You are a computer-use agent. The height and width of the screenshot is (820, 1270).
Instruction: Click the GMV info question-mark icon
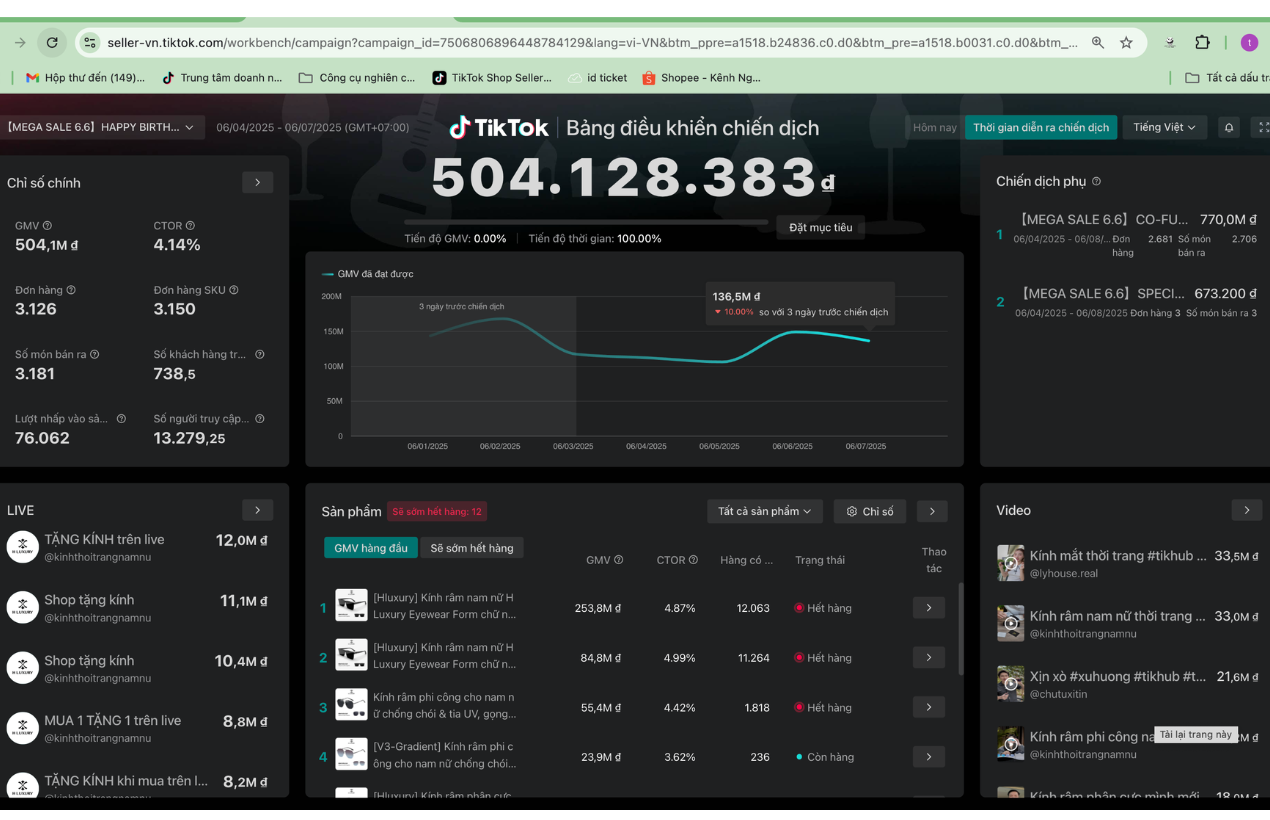click(47, 226)
